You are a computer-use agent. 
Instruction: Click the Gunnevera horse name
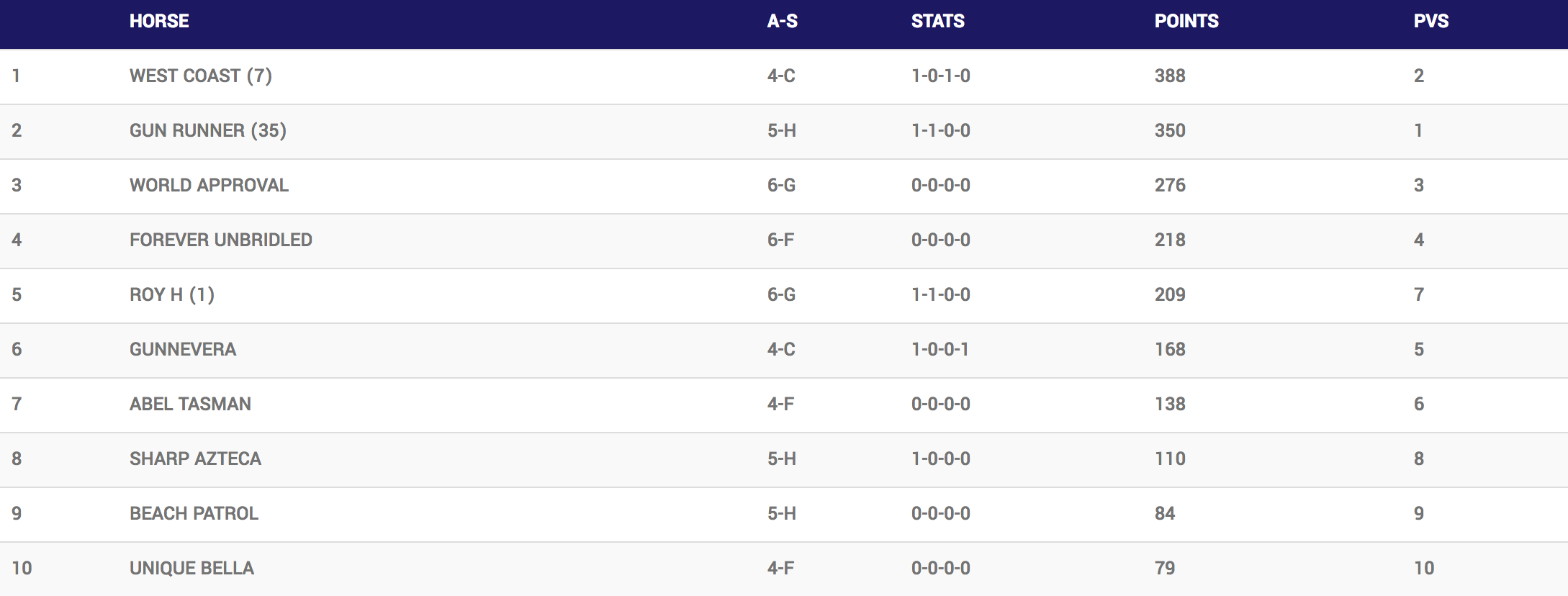pos(182,350)
